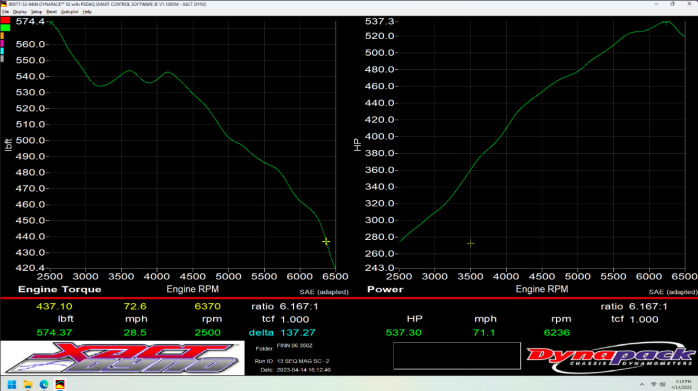The width and height of the screenshot is (698, 391).
Task: Select the gray run color swatch
Action: pos(2,58)
